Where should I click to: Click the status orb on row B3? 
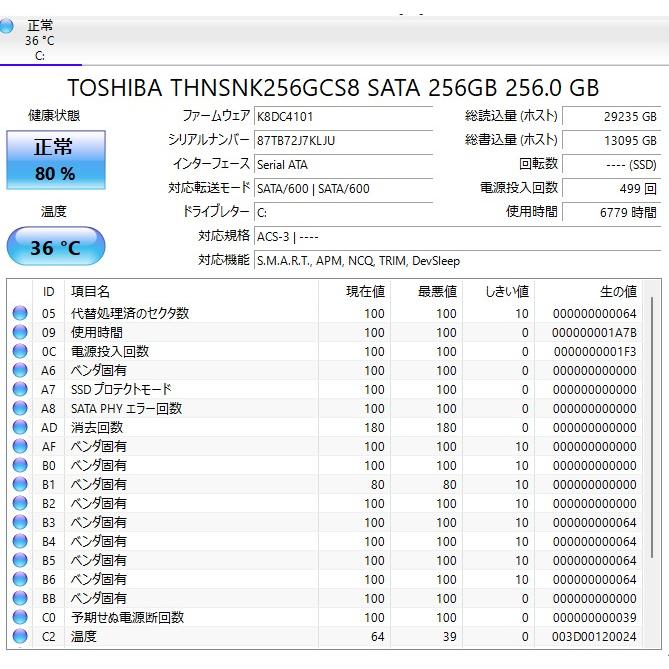click(x=20, y=522)
